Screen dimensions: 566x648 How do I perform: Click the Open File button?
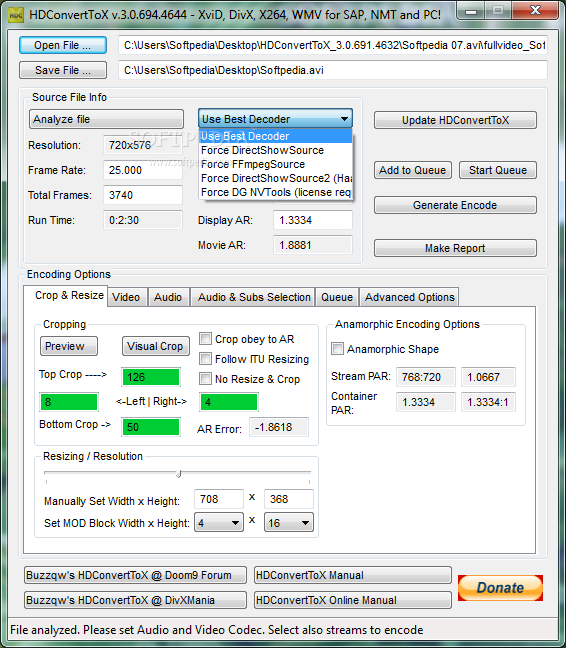[63, 45]
